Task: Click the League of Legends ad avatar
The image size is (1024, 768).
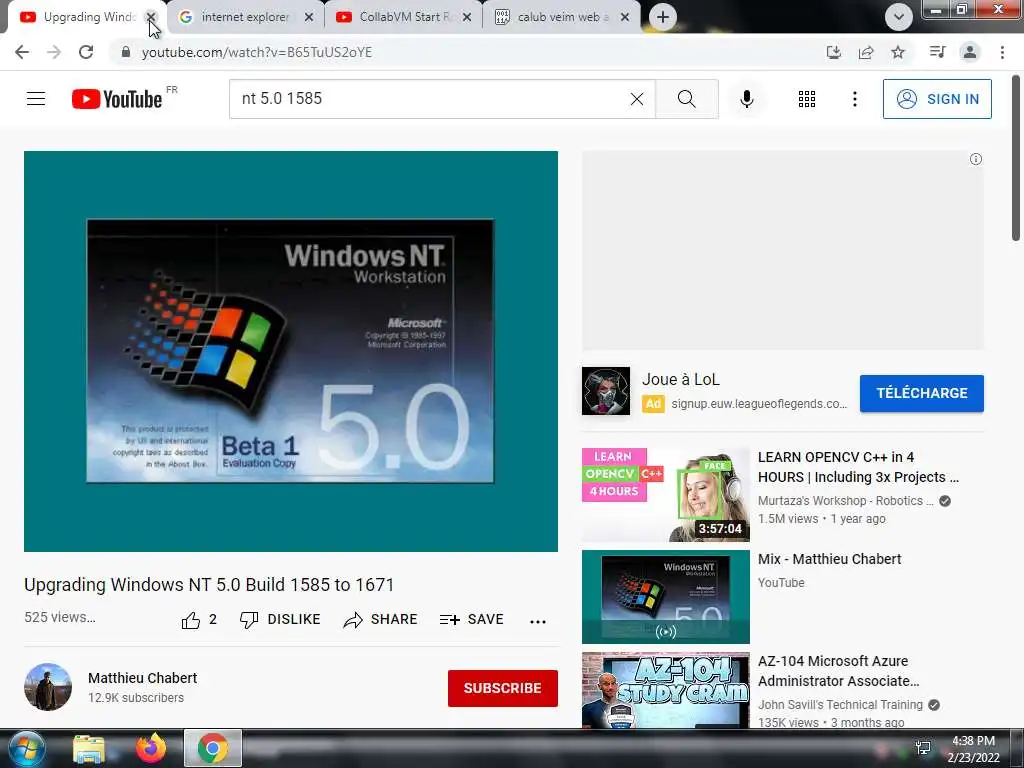Action: coord(606,391)
